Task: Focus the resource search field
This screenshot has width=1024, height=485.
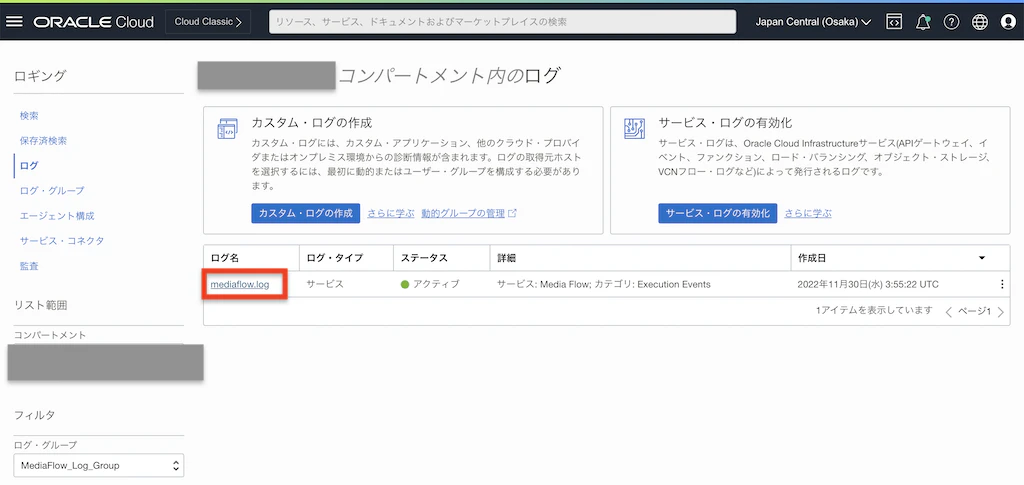Action: (x=503, y=22)
